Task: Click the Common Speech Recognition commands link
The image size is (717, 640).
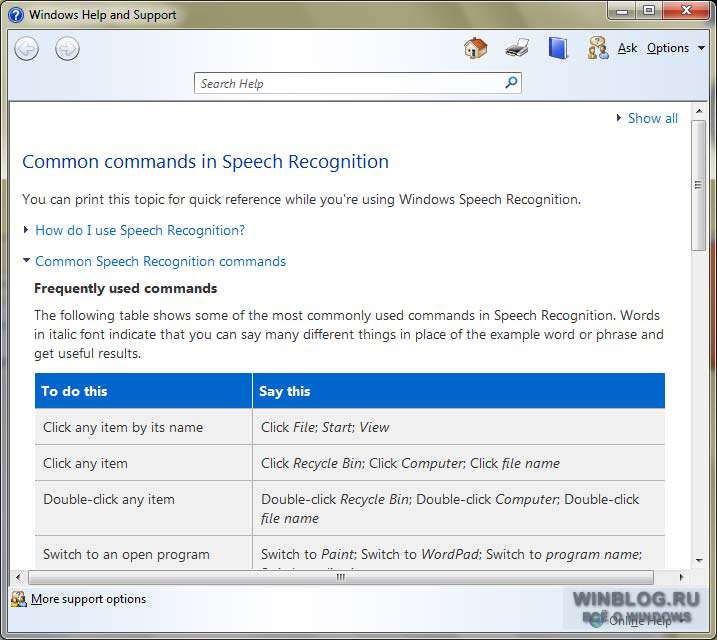Action: coord(161,261)
